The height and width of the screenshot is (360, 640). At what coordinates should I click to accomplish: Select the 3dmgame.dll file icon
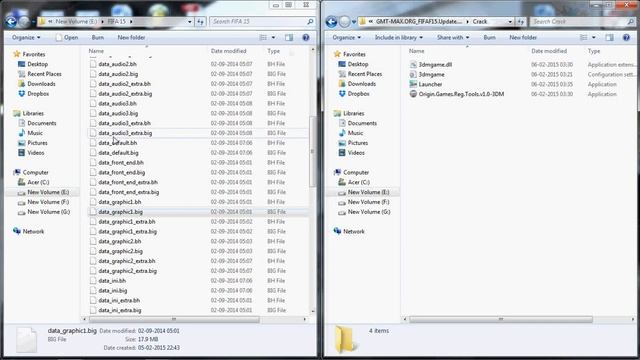413,64
